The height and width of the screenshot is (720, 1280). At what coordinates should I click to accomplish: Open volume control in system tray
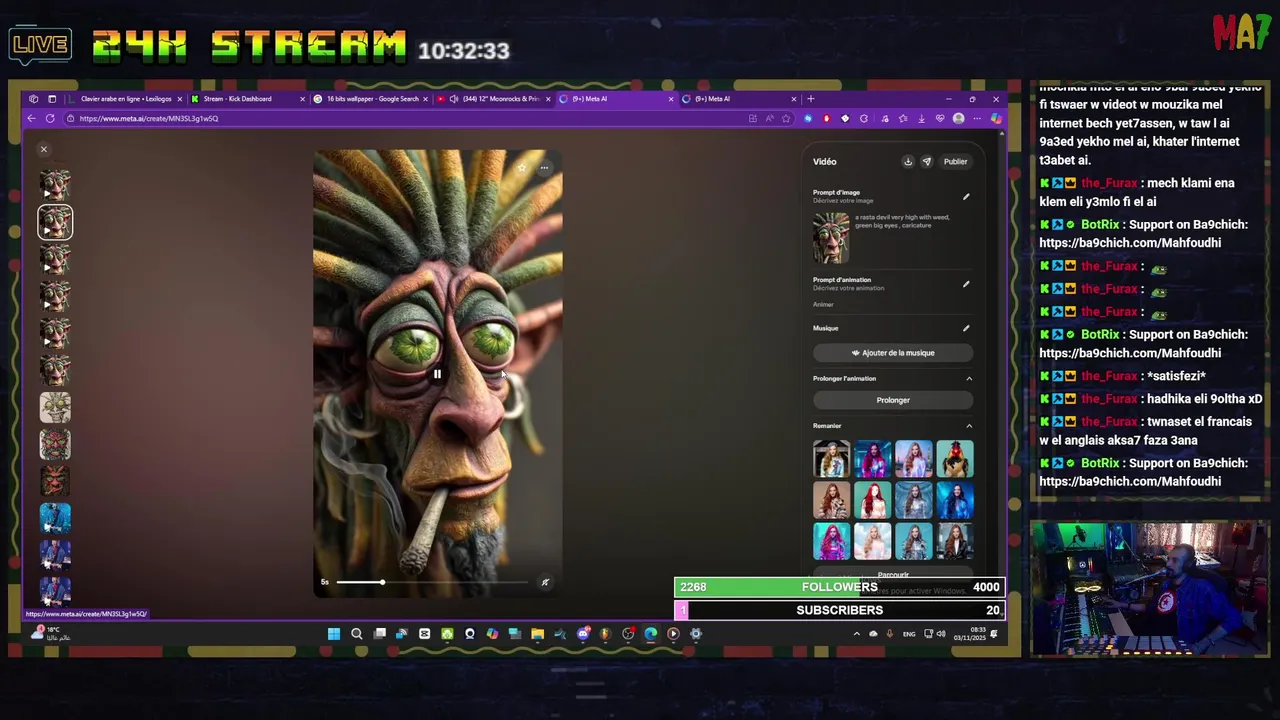tap(941, 633)
